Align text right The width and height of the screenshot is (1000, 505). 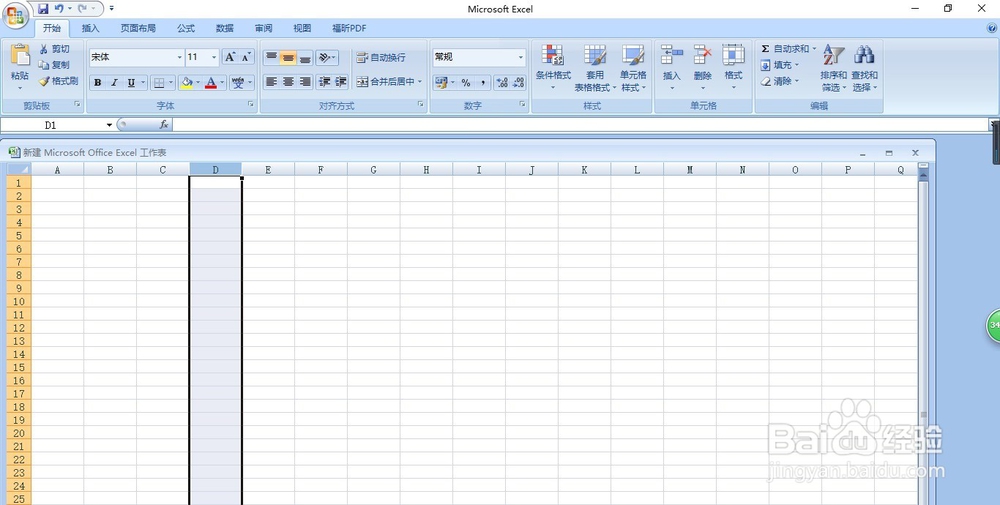coord(305,82)
